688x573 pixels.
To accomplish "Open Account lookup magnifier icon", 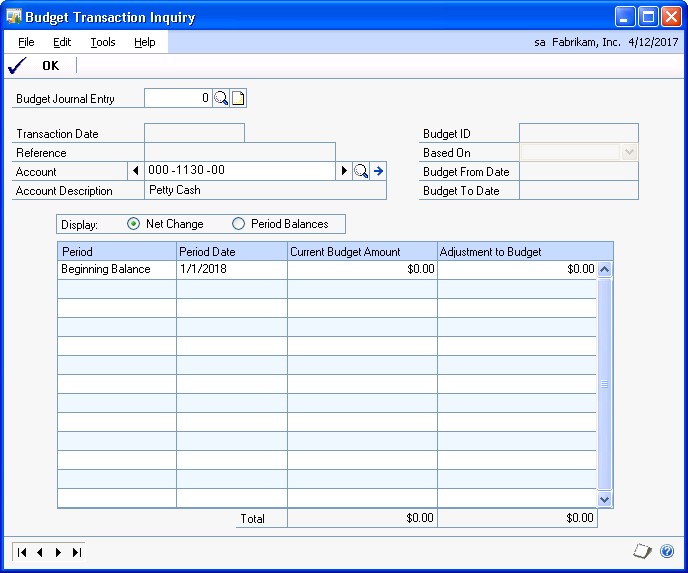I will [x=361, y=171].
